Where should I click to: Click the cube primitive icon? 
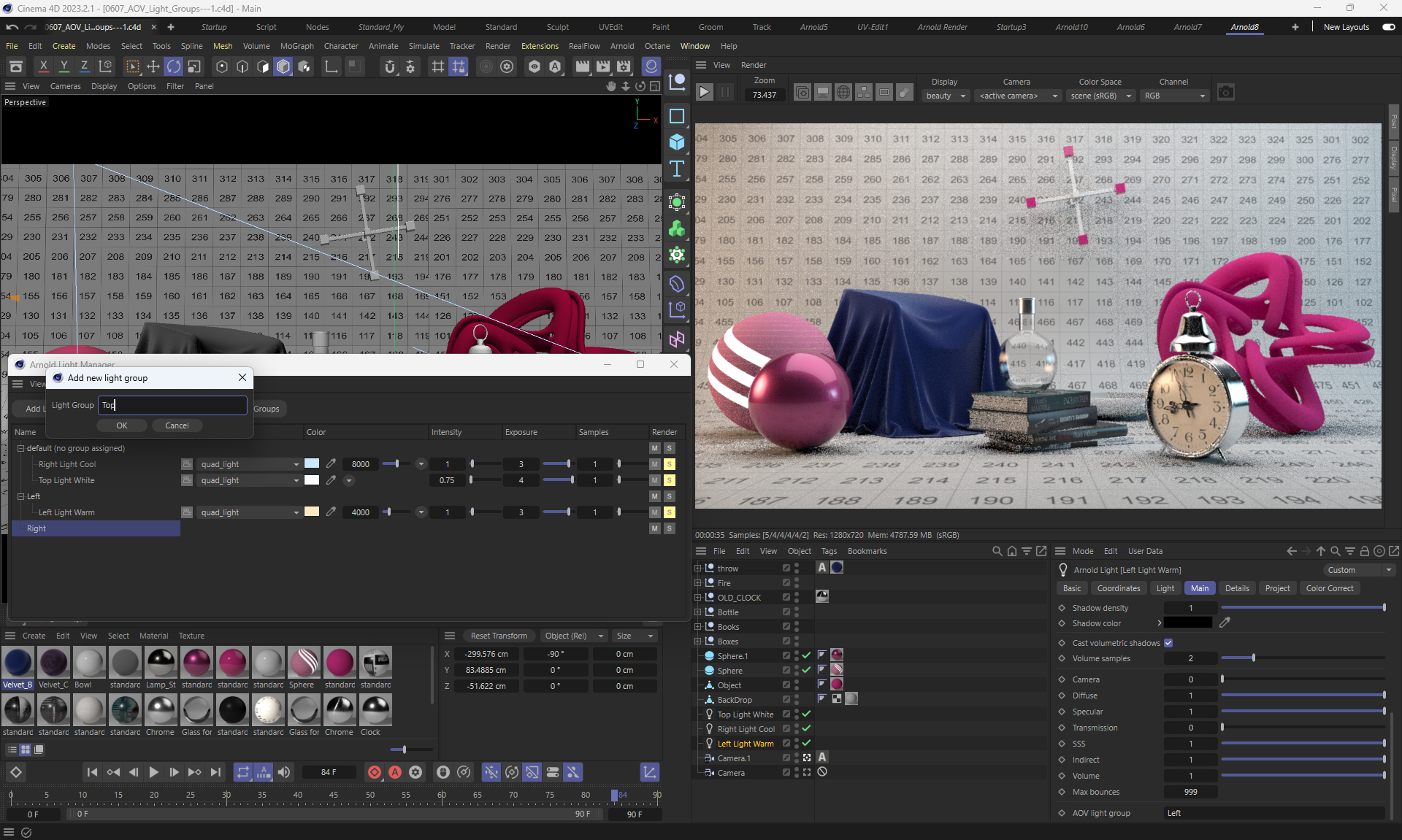point(677,142)
